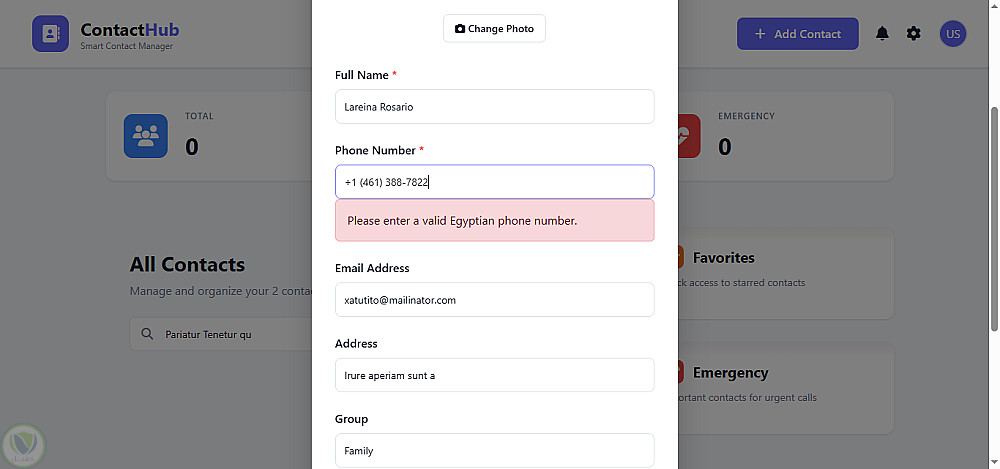Open settings gear icon
Screen dimensions: 1000x469
click(914, 34)
